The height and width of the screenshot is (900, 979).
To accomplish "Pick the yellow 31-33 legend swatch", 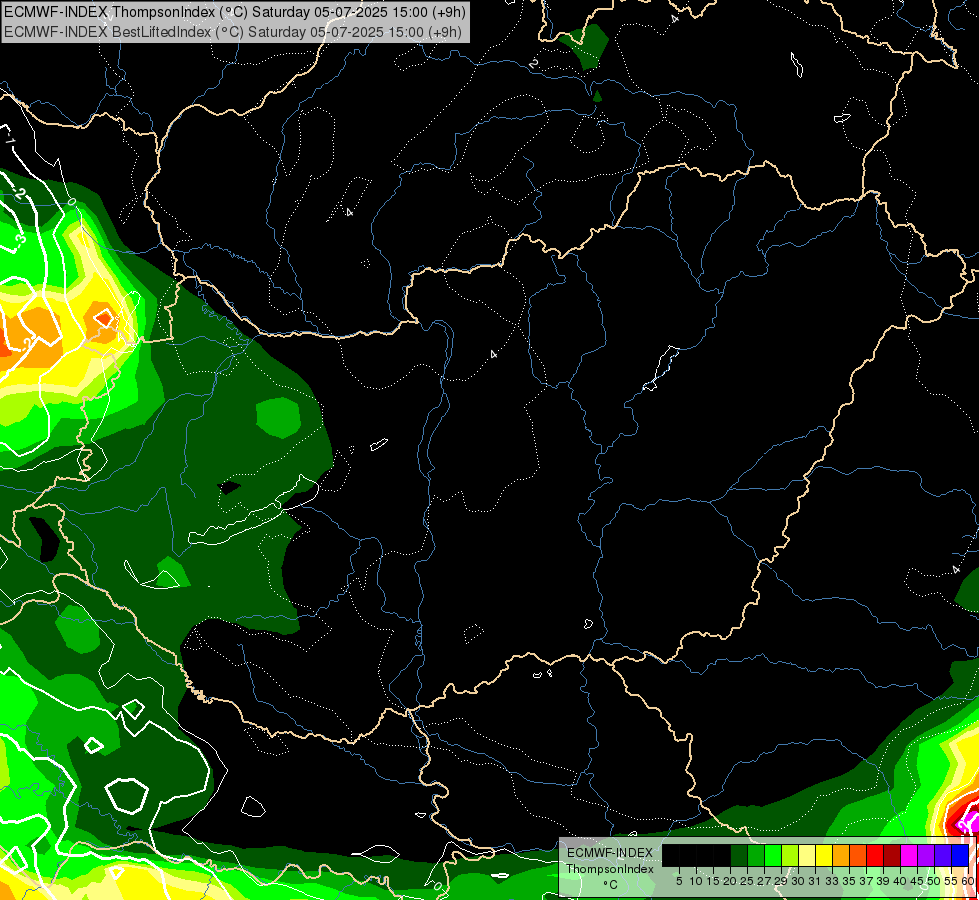I will (824, 855).
